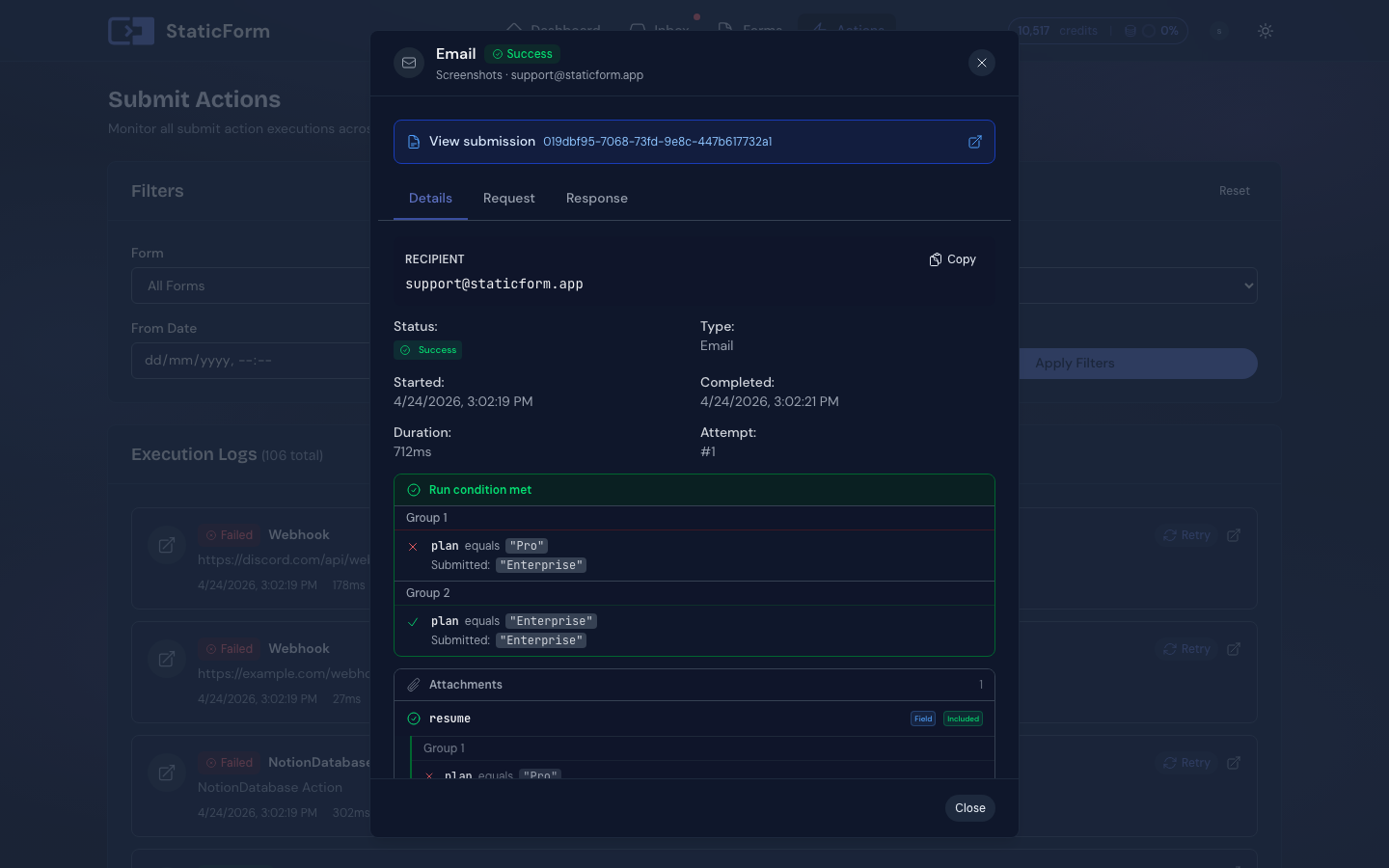Click the storage 0% usage indicator
Viewport: 1389px width, 868px height.
pyautogui.click(x=1153, y=31)
